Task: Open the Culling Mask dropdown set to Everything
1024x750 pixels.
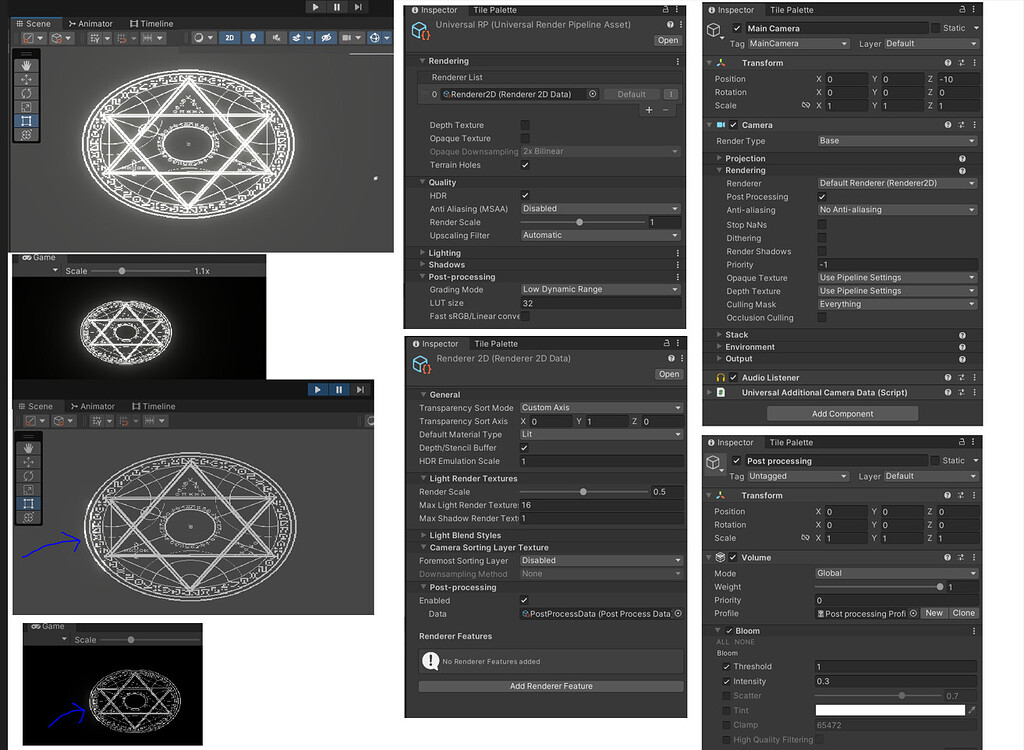Action: tap(895, 304)
